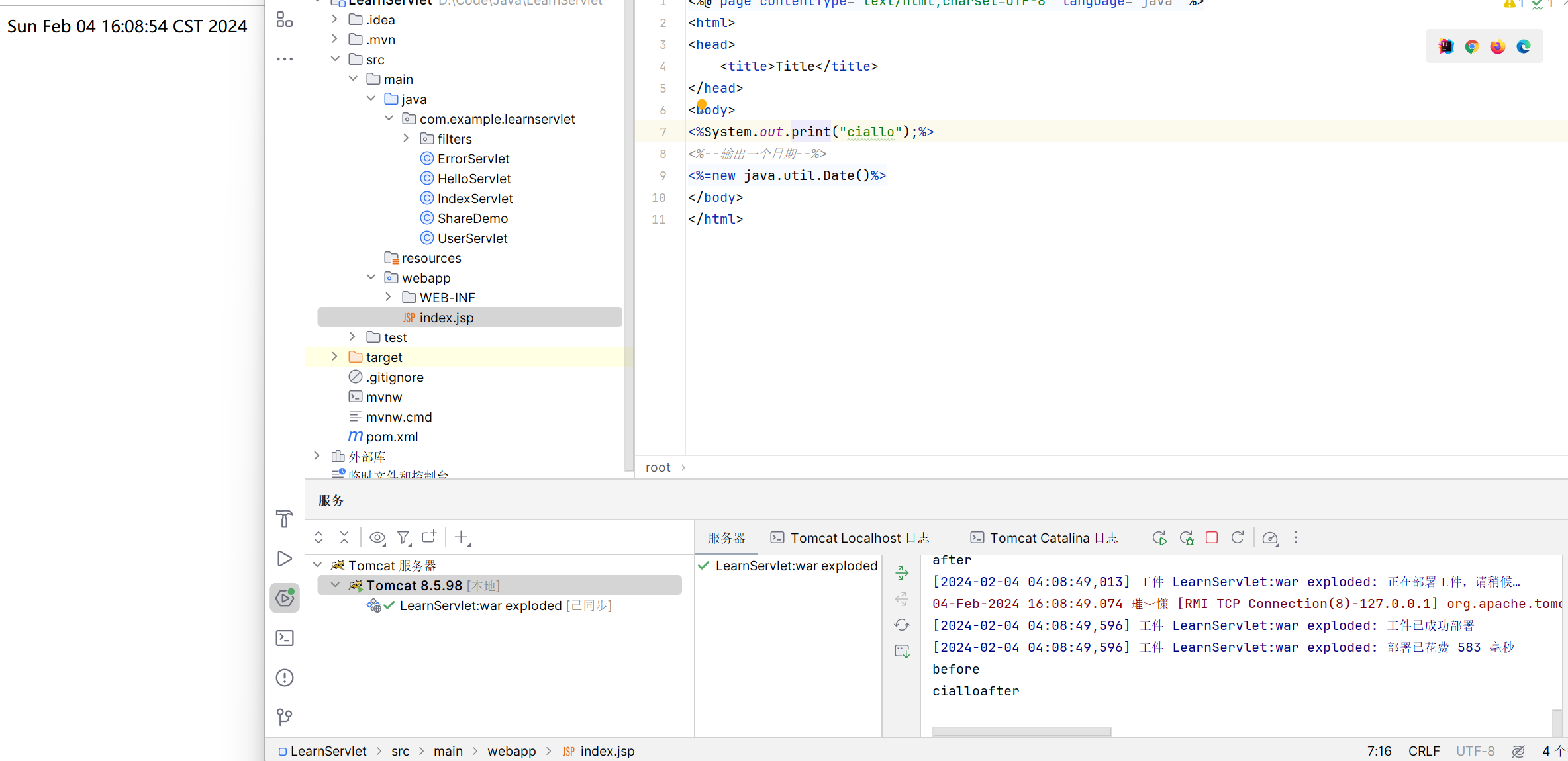Open the Services tool window icon

coord(285,598)
